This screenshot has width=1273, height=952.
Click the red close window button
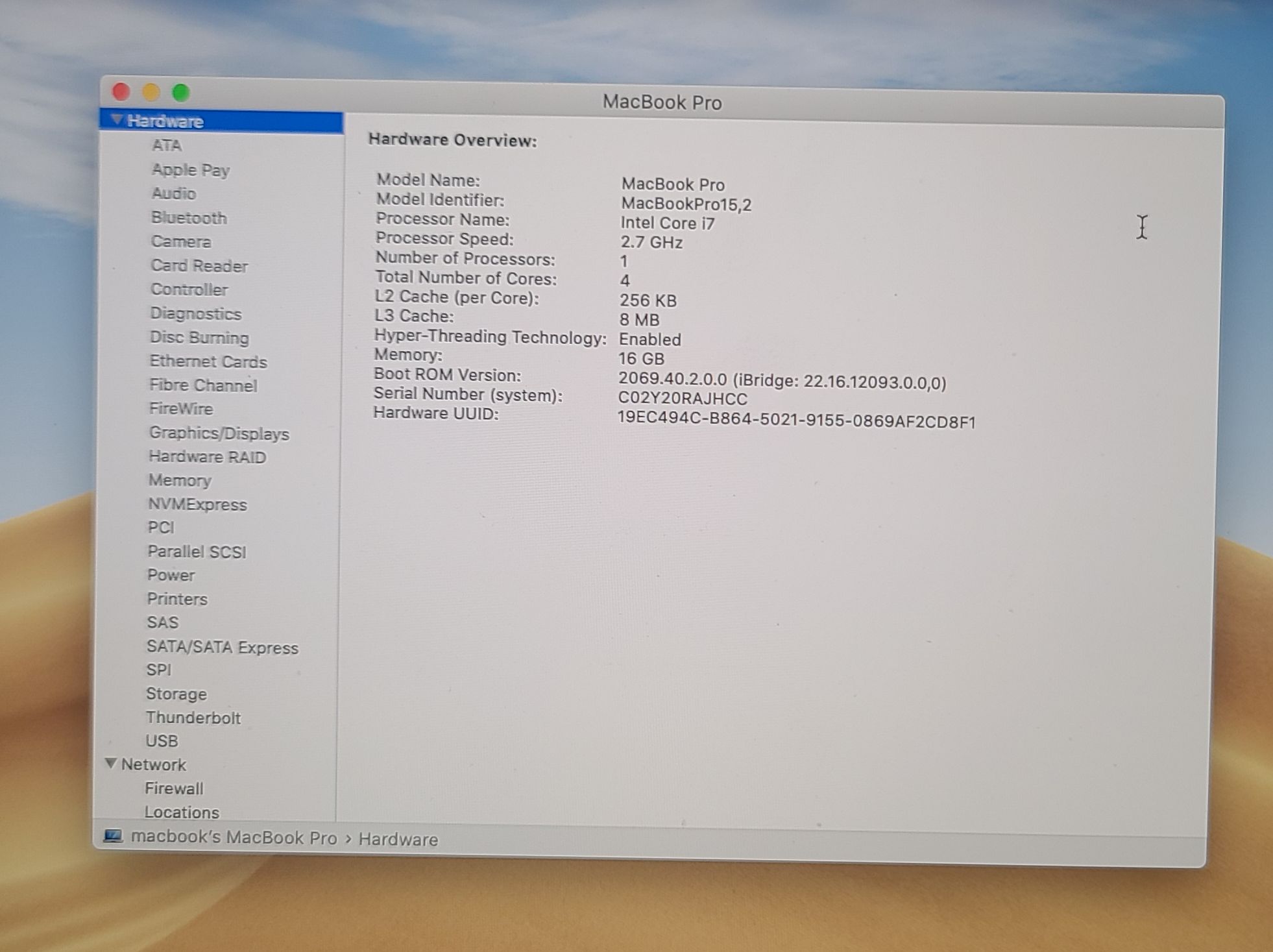pyautogui.click(x=121, y=92)
